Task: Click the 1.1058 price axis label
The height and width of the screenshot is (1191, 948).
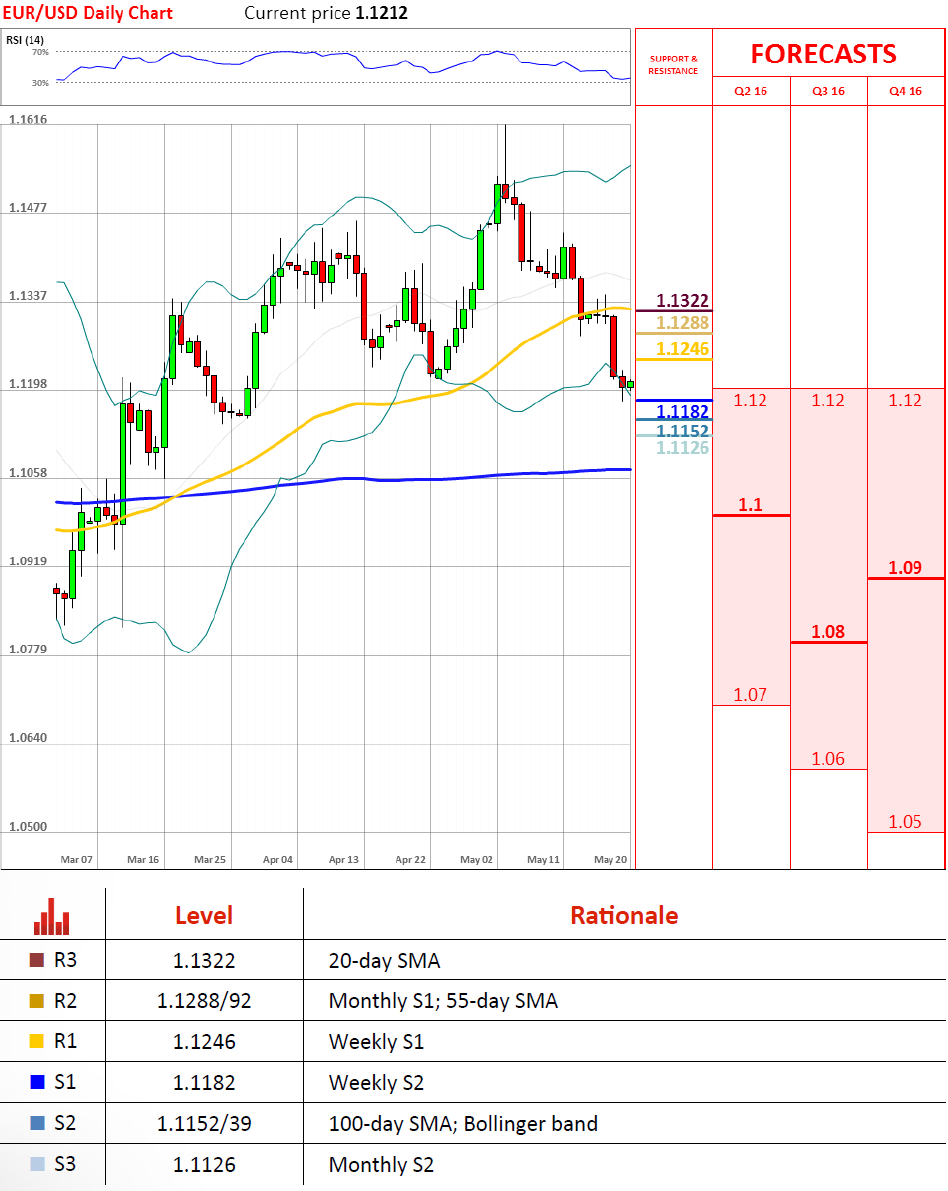Action: pyautogui.click(x=28, y=472)
